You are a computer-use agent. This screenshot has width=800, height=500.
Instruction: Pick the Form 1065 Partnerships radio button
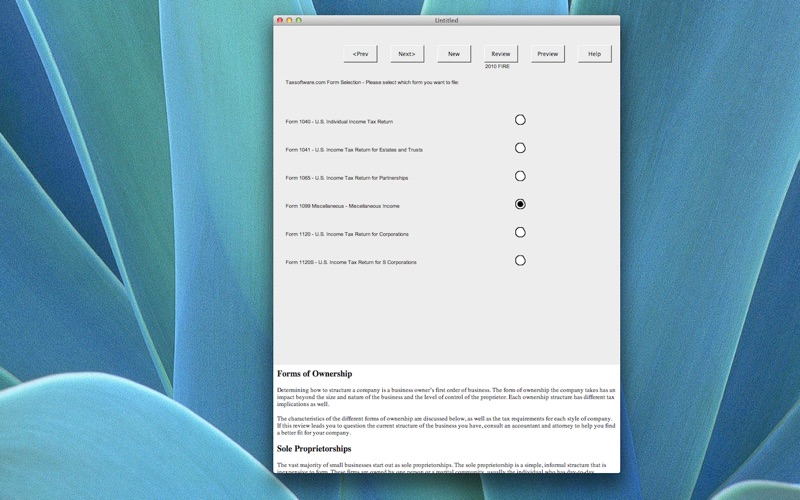click(520, 176)
